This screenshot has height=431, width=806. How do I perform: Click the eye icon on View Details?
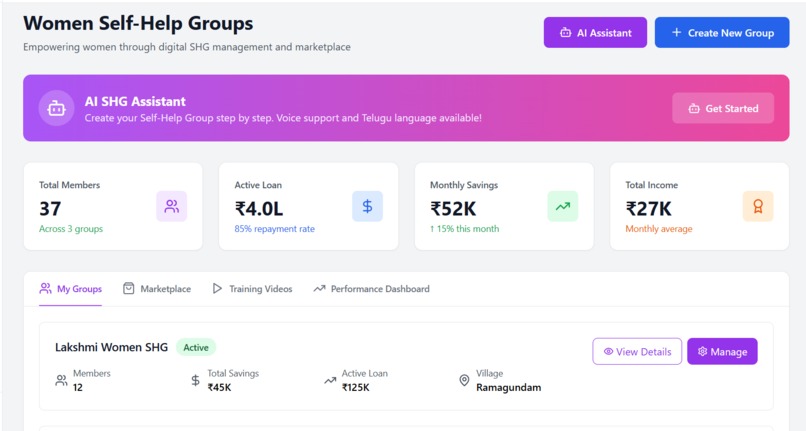[608, 351]
